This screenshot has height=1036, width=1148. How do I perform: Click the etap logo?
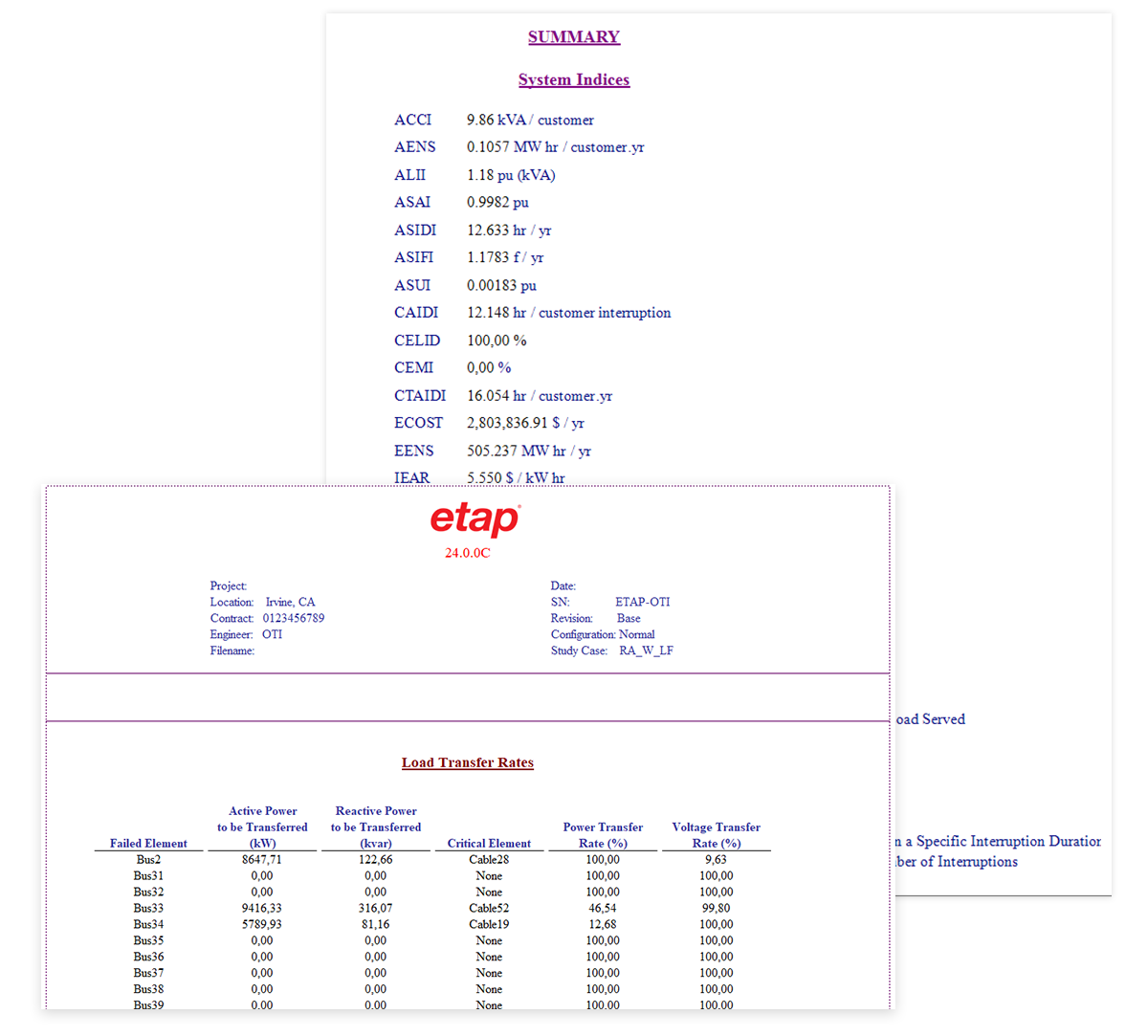pos(475,519)
